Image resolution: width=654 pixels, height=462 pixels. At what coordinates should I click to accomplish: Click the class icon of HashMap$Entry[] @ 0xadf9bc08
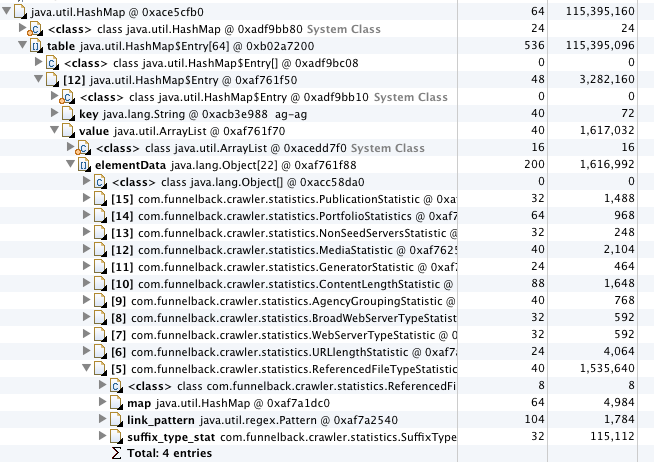point(52,63)
